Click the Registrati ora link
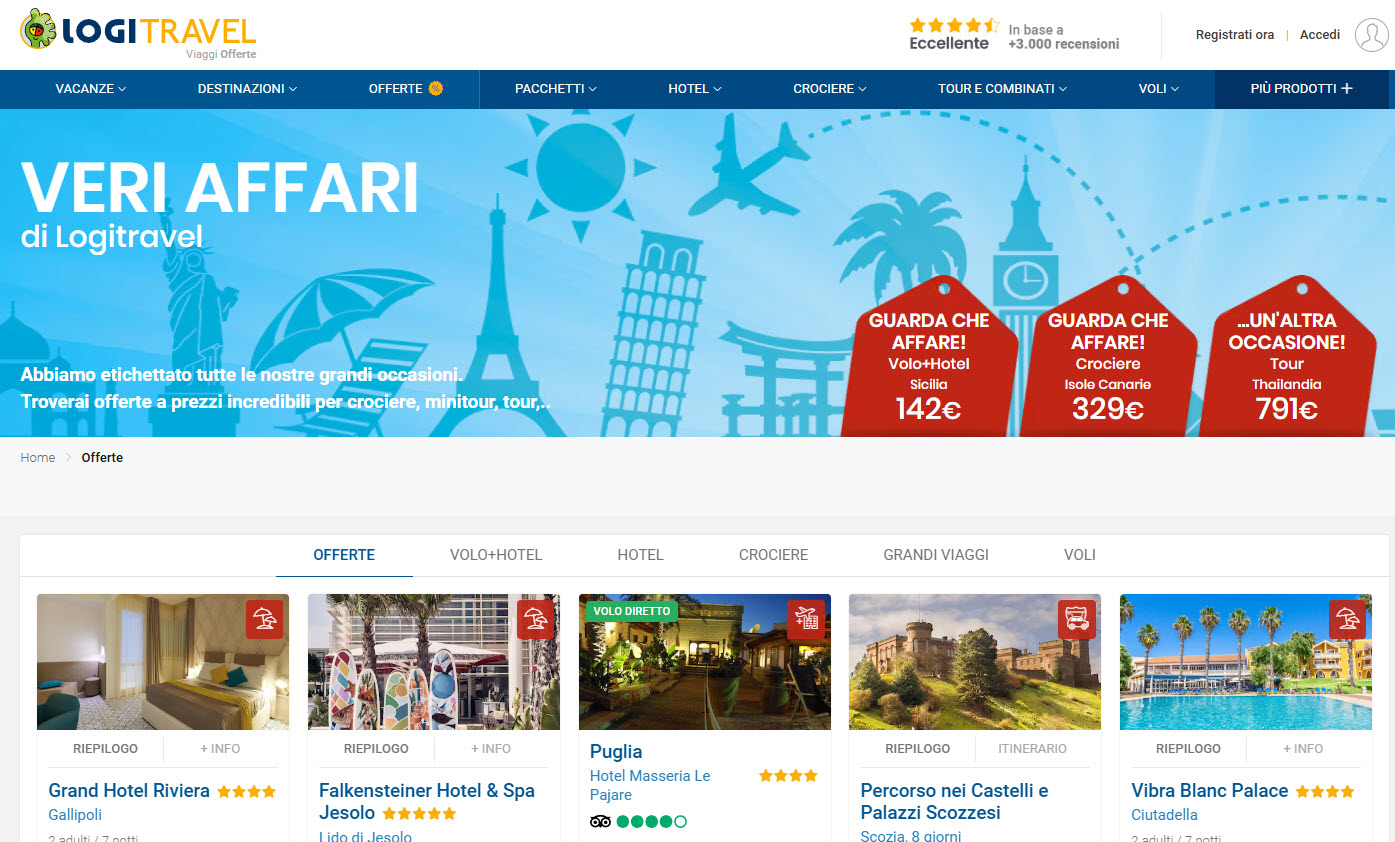This screenshot has width=1395, height=842. click(1235, 35)
